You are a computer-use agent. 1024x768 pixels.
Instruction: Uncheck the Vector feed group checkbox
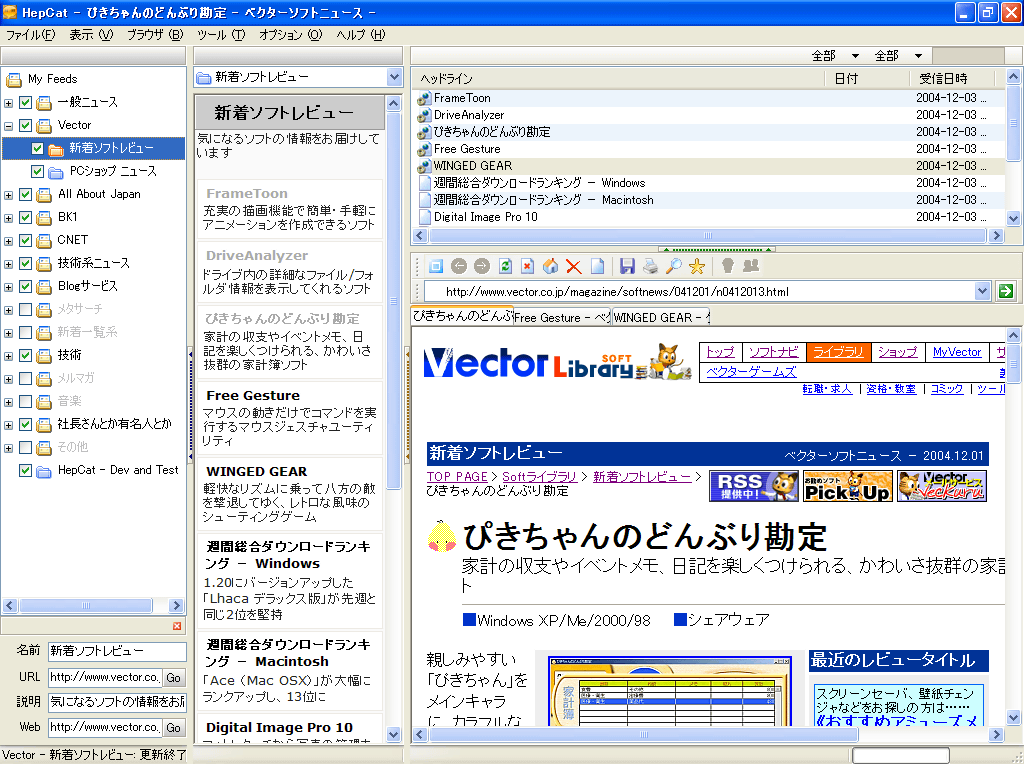(25, 125)
